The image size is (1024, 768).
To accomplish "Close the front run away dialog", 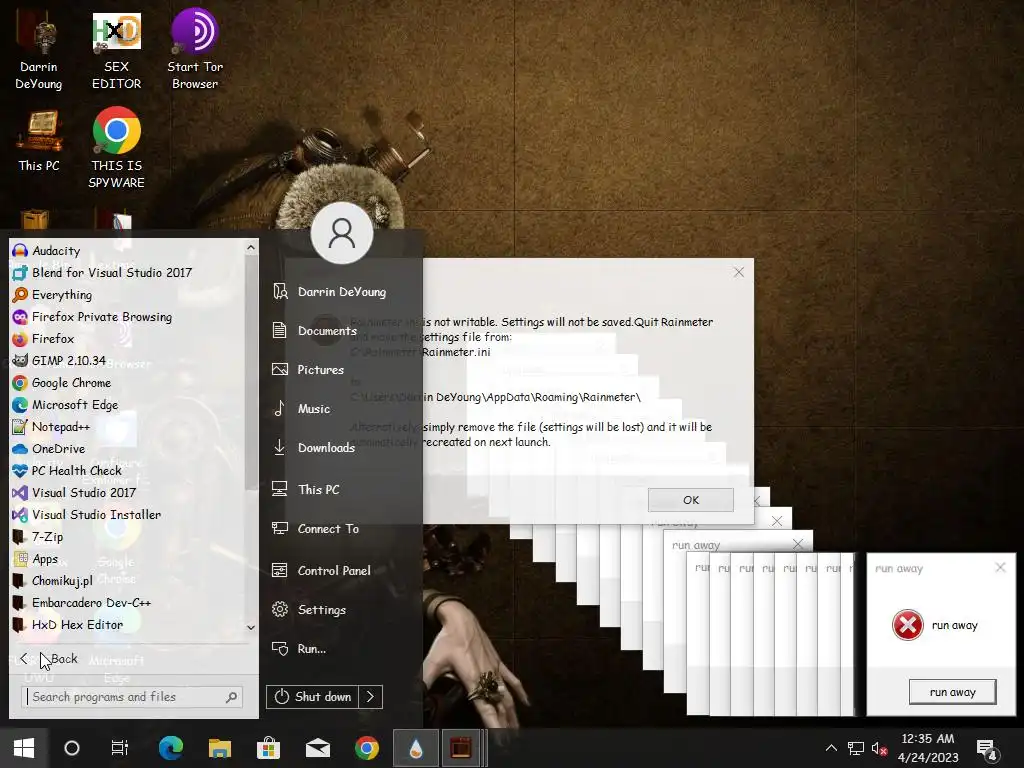I will point(1000,568).
